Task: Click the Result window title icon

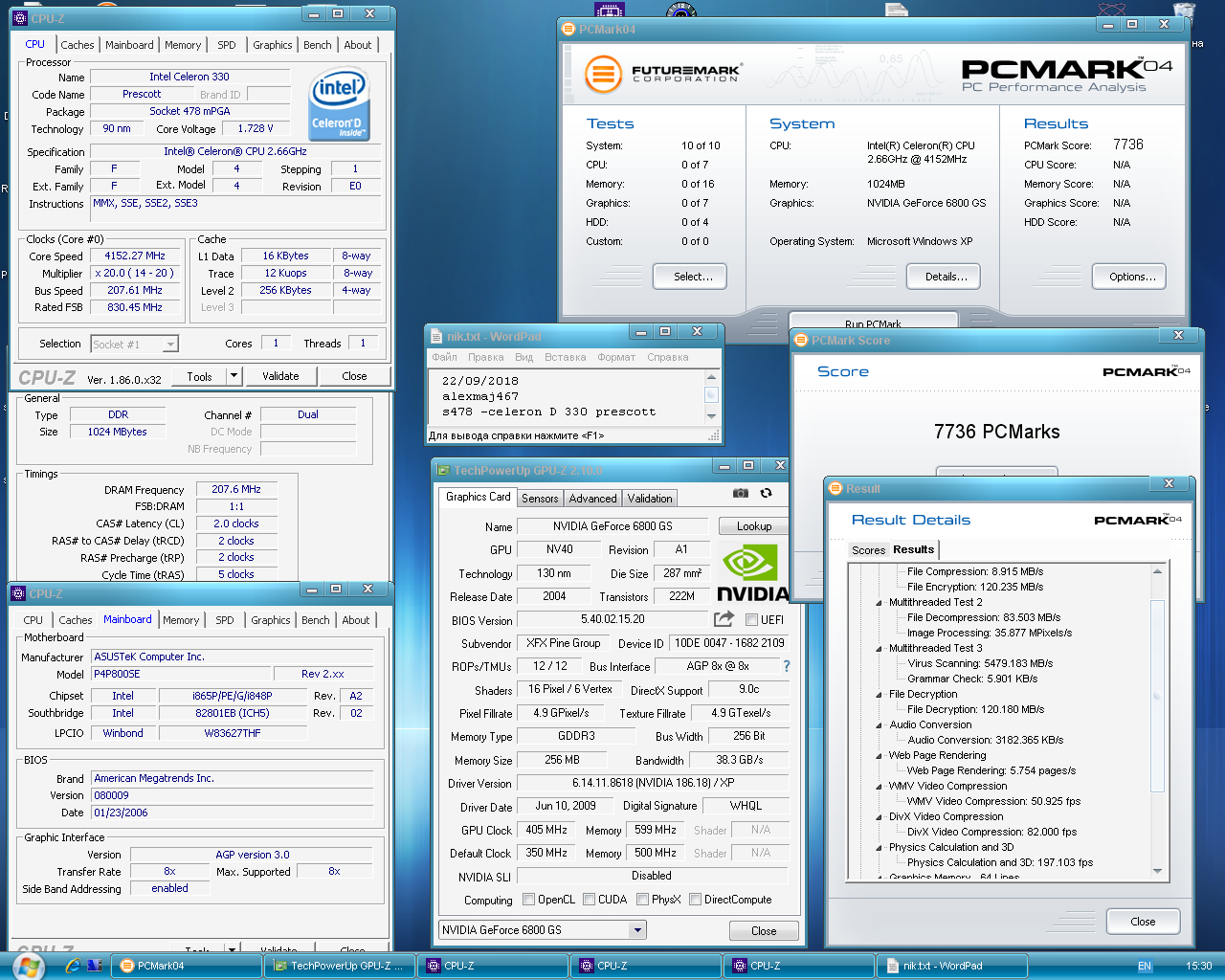Action: pos(835,488)
